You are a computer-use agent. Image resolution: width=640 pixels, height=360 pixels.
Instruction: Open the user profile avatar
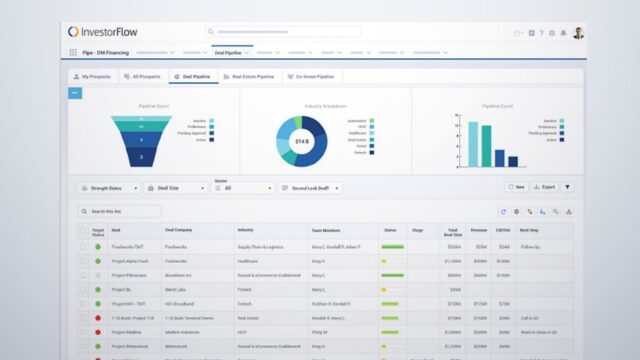[578, 33]
